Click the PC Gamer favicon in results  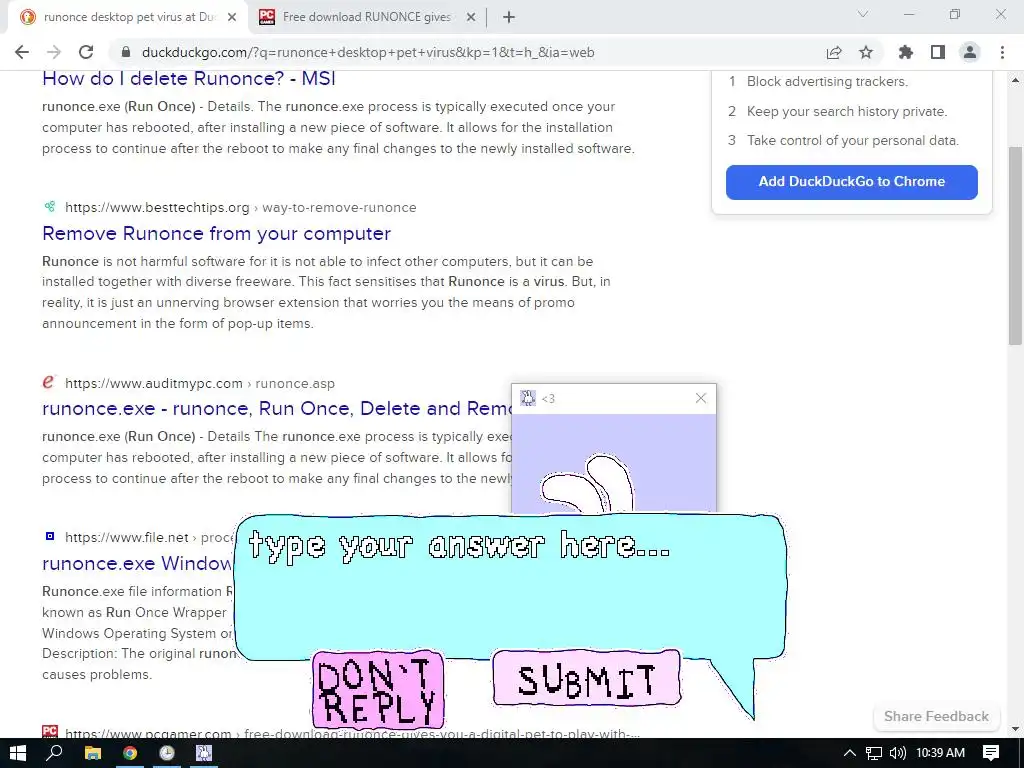click(x=50, y=731)
